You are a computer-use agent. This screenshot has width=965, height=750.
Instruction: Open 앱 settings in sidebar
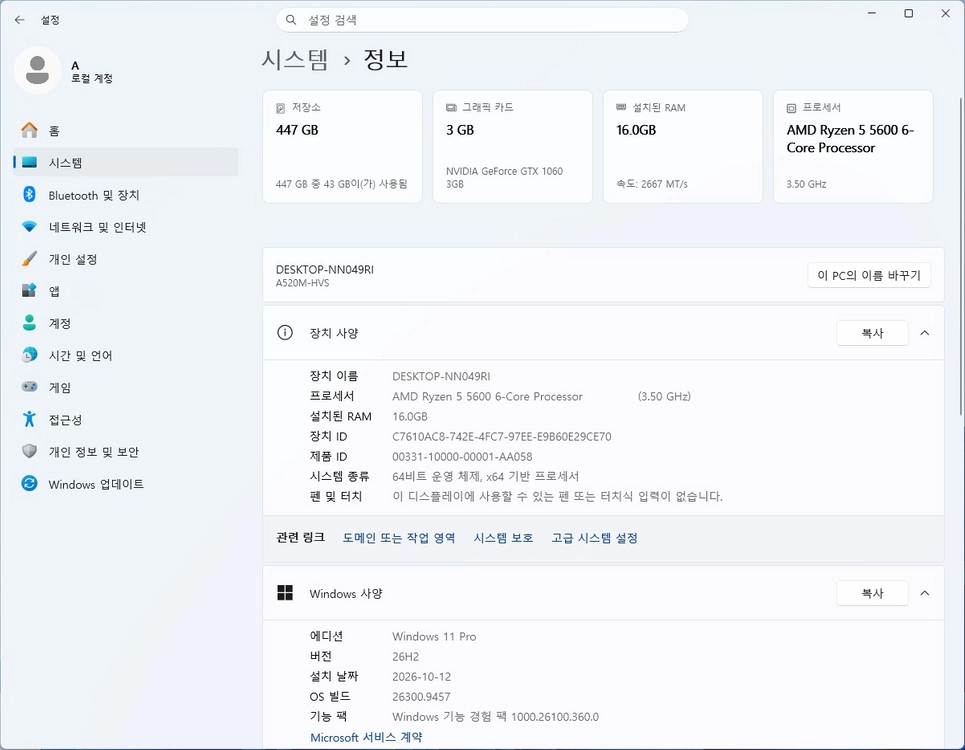click(126, 291)
